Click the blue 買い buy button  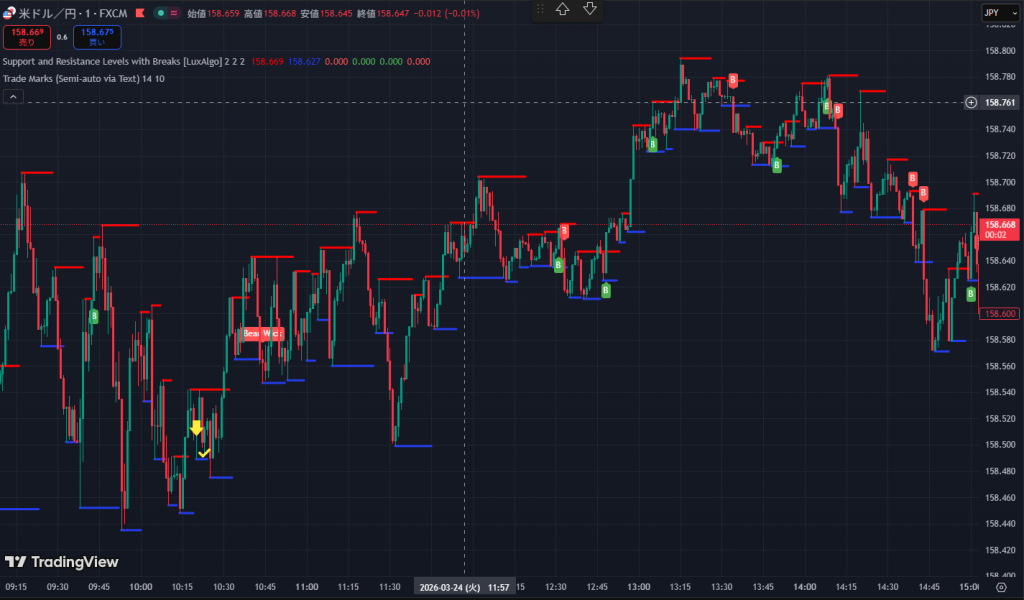97,37
